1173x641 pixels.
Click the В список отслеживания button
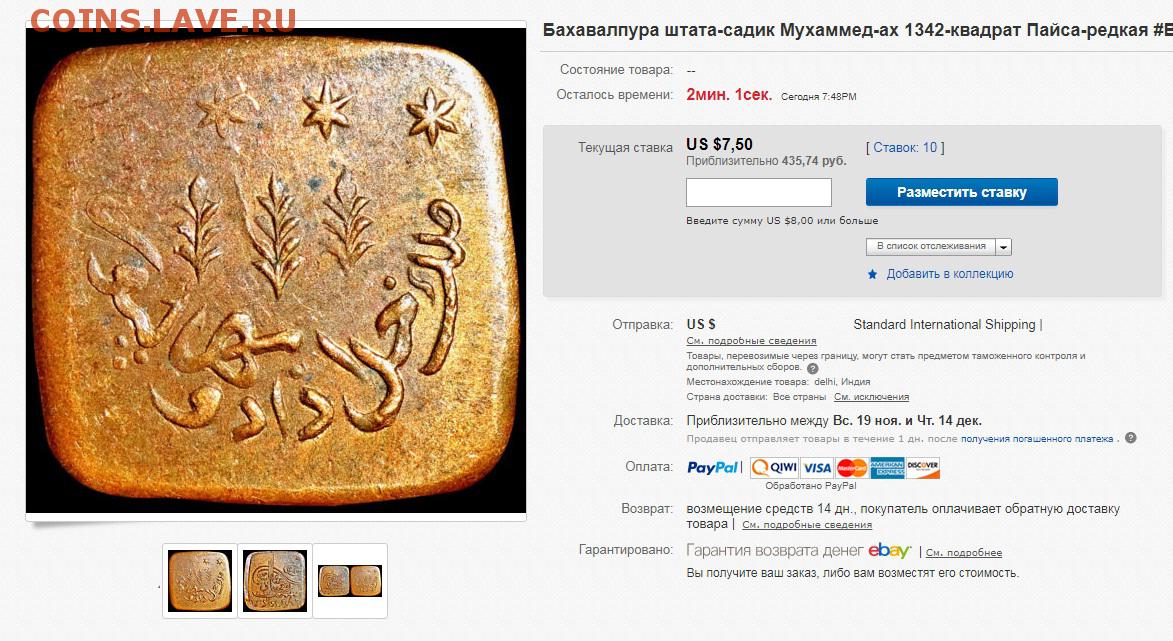(931, 246)
